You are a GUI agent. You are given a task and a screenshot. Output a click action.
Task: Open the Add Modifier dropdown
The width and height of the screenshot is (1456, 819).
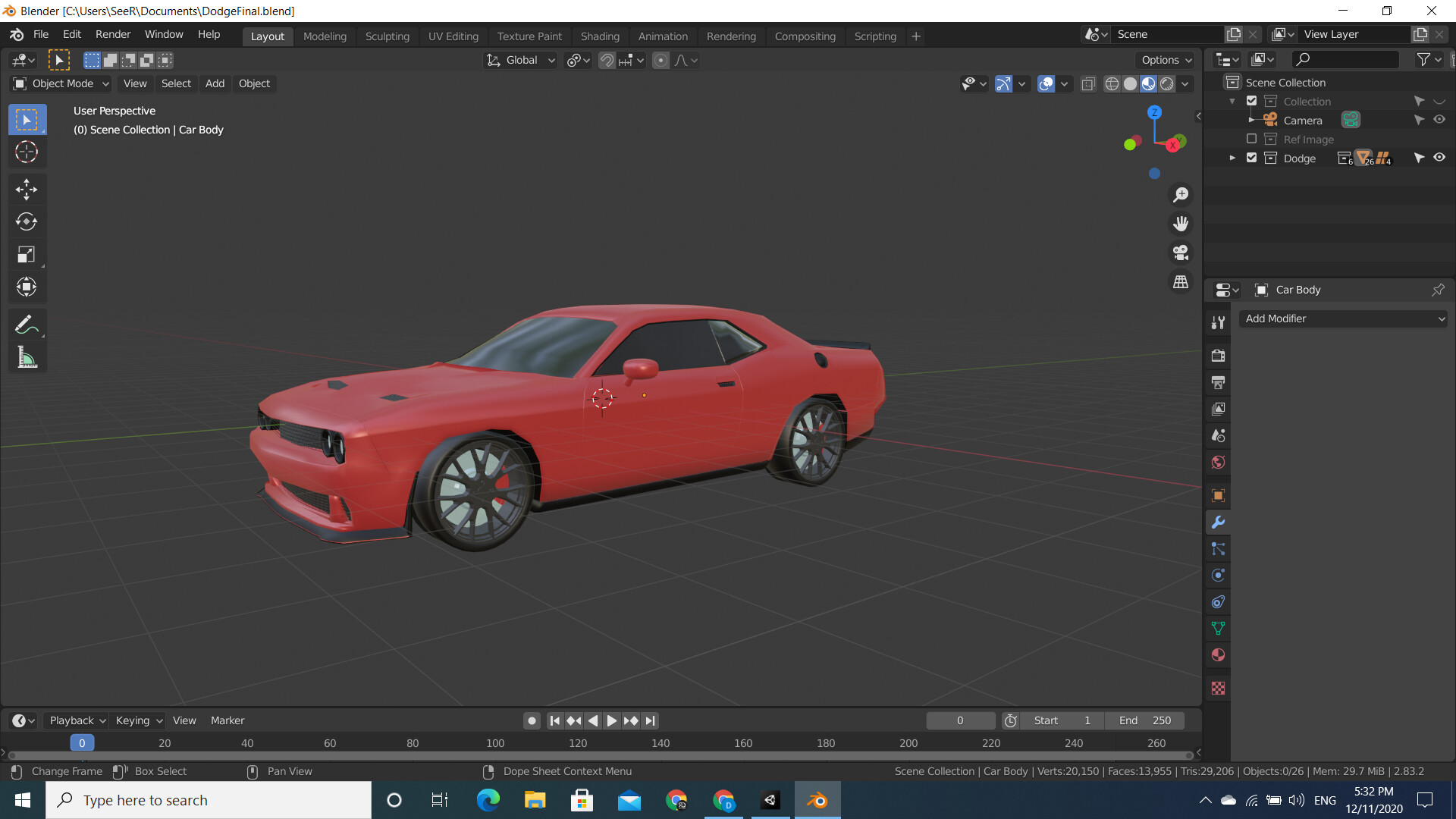pyautogui.click(x=1343, y=318)
